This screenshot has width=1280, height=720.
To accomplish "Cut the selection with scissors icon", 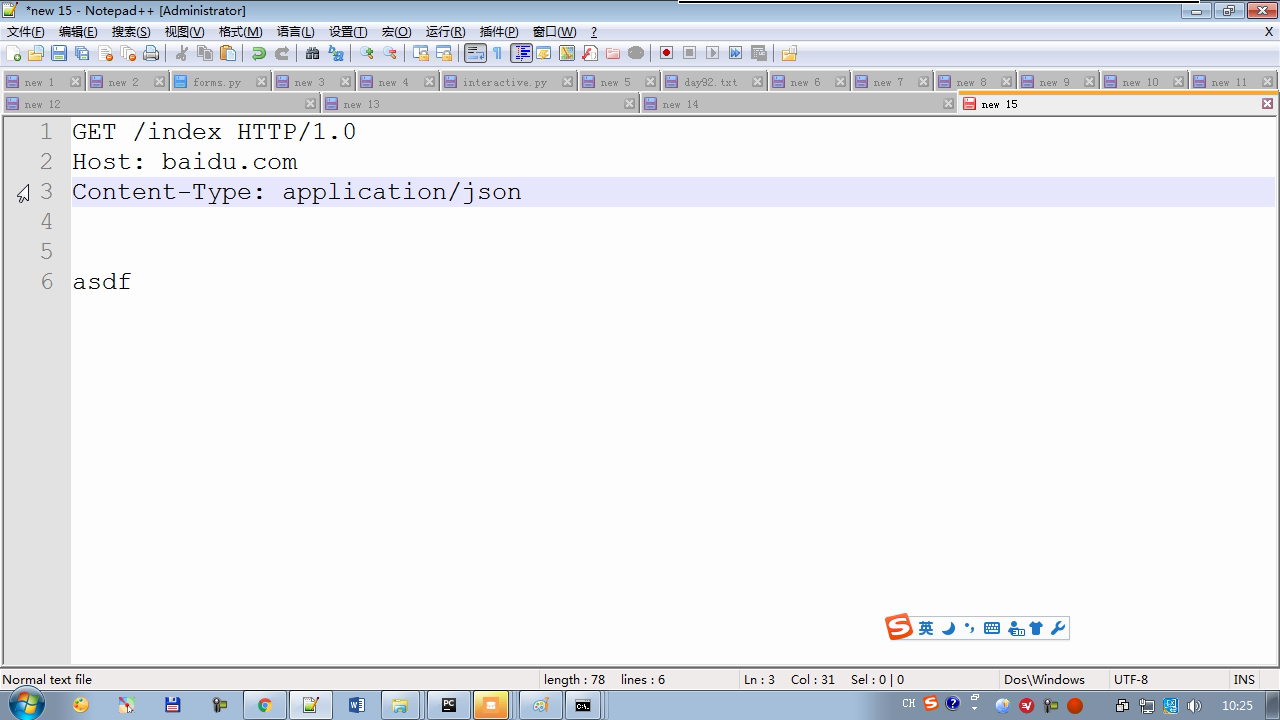I will coord(182,54).
